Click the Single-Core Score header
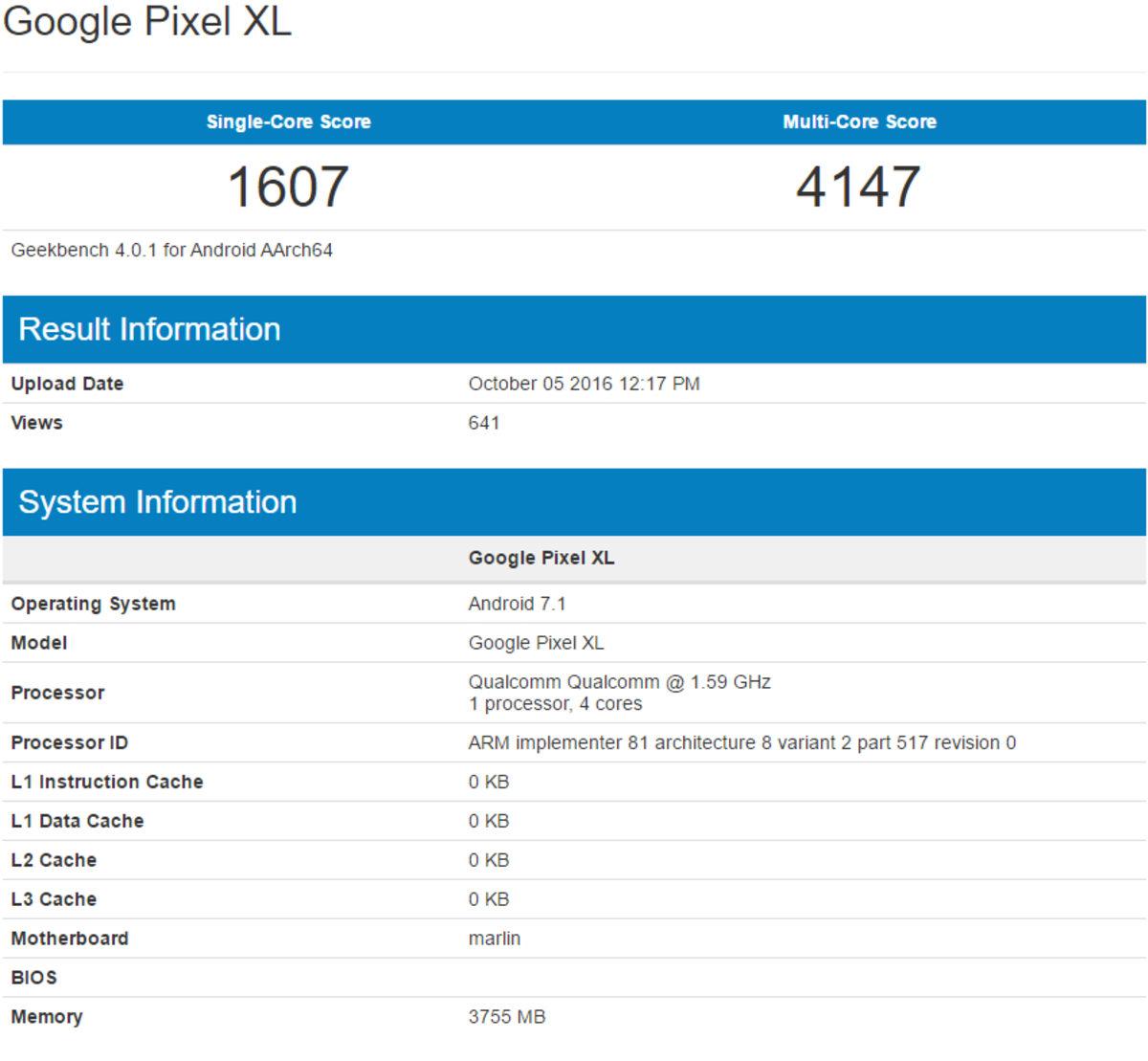Viewport: 1148px width, 1061px height. [289, 122]
